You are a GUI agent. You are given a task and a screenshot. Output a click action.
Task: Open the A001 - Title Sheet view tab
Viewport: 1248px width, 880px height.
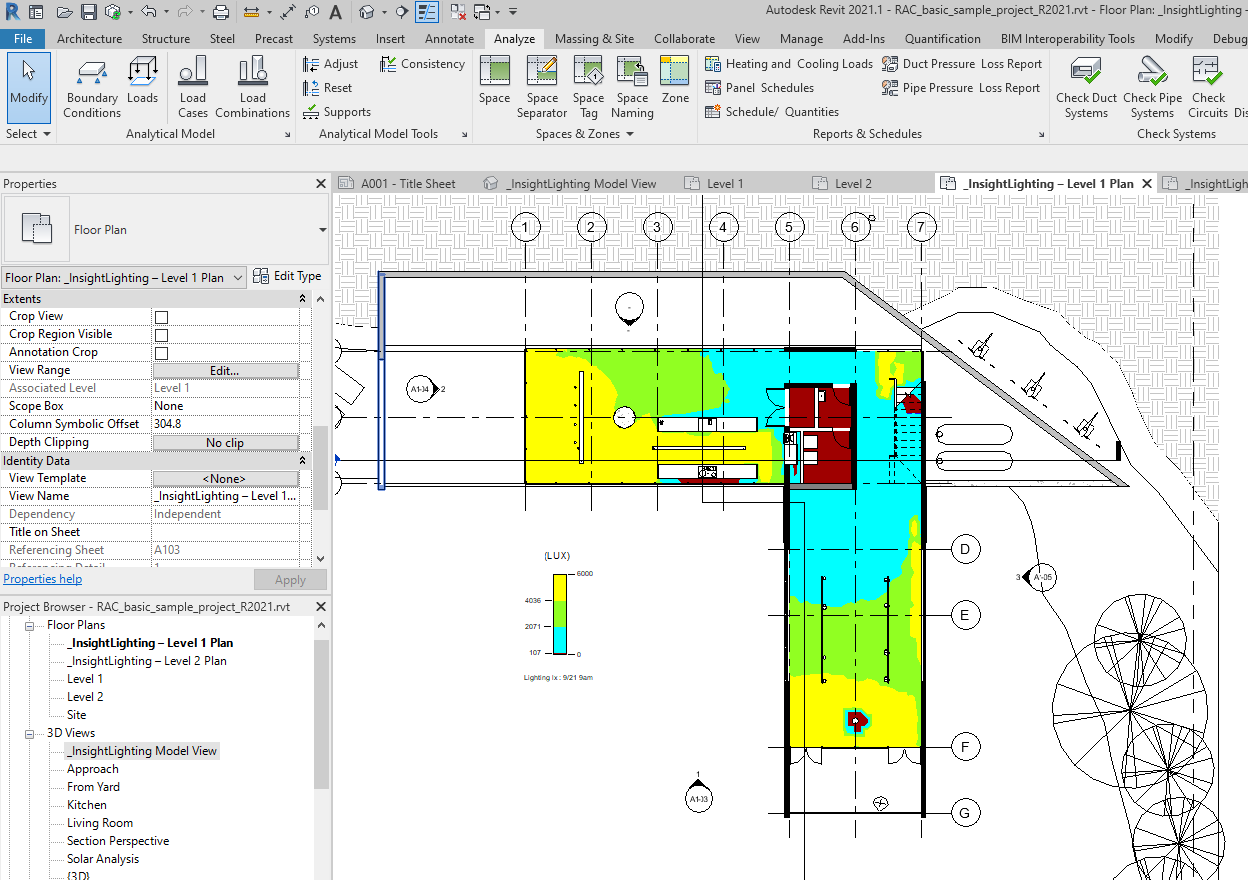[397, 184]
